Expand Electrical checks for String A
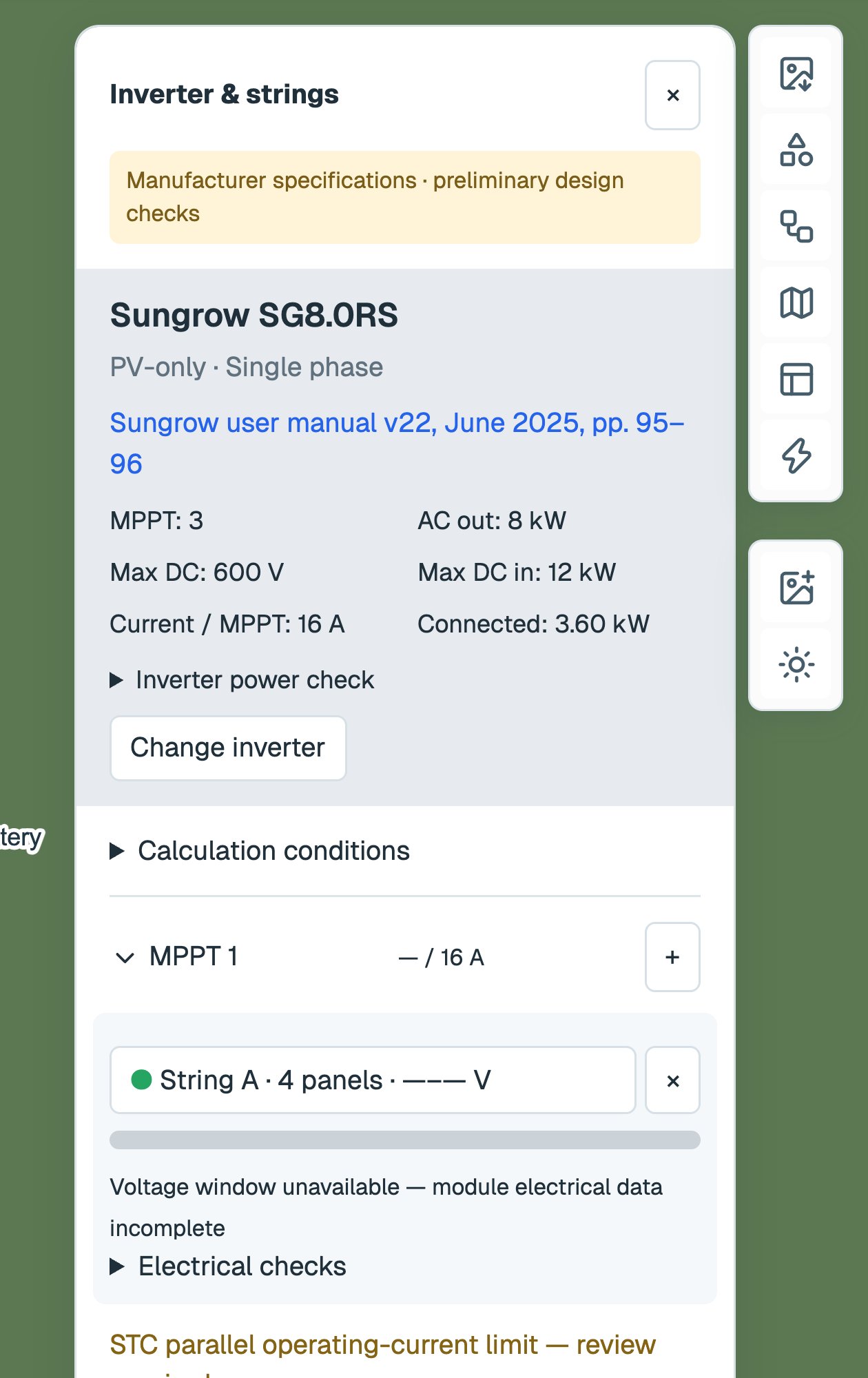 (228, 1266)
